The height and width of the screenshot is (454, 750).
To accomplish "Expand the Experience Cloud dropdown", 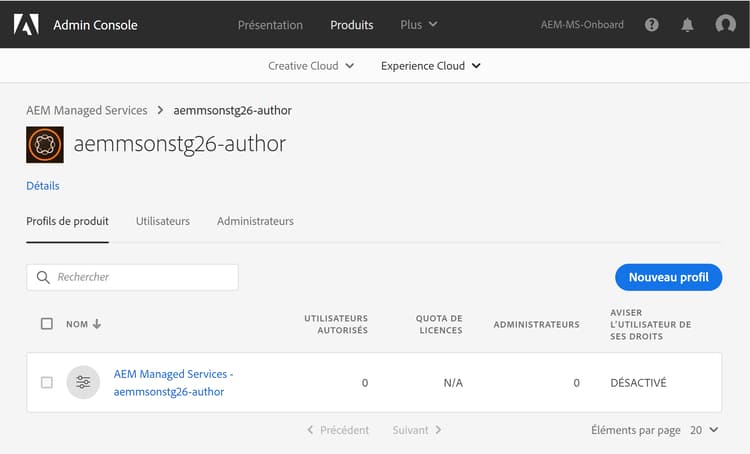I will [431, 66].
